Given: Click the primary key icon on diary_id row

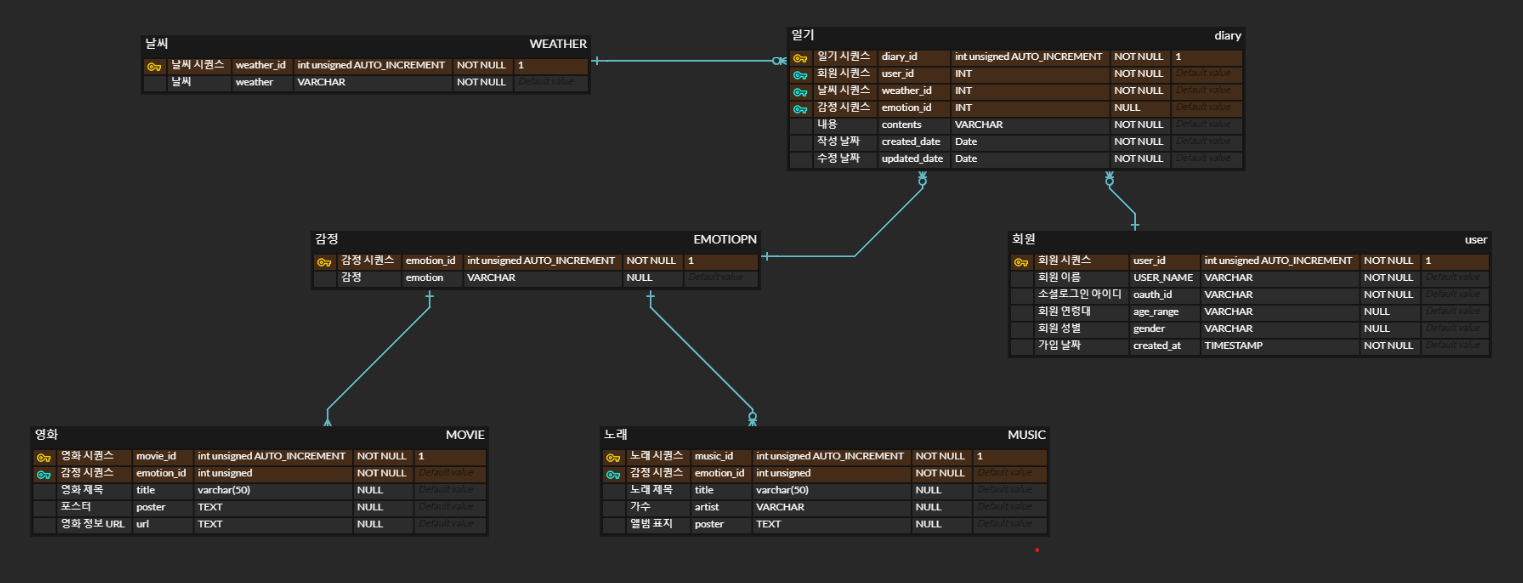Looking at the screenshot, I should [x=800, y=58].
